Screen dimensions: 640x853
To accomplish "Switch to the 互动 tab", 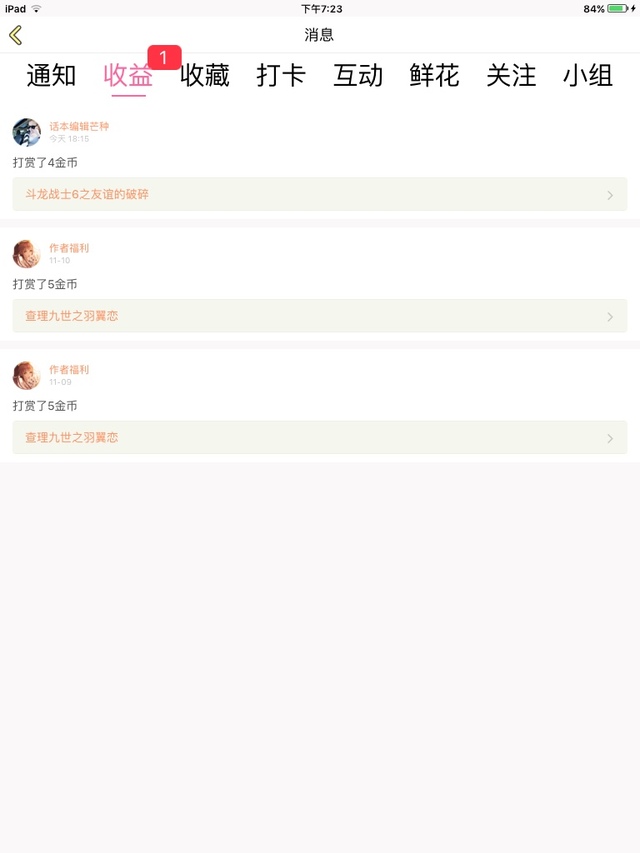I will (x=358, y=75).
